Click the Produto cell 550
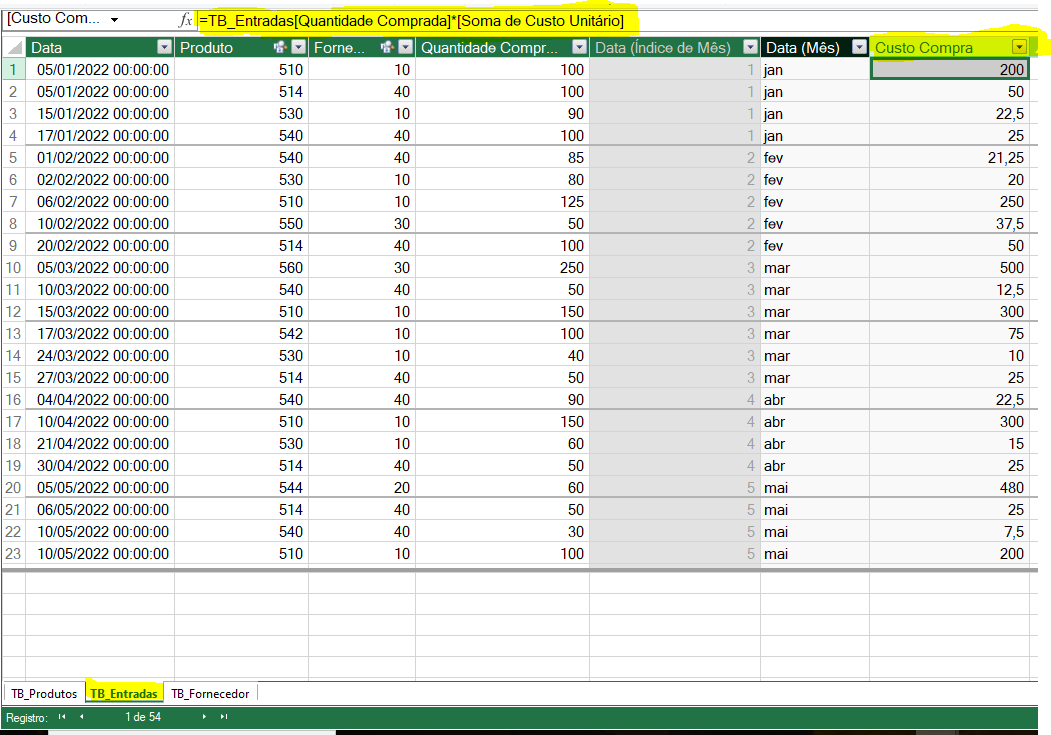 (241, 223)
